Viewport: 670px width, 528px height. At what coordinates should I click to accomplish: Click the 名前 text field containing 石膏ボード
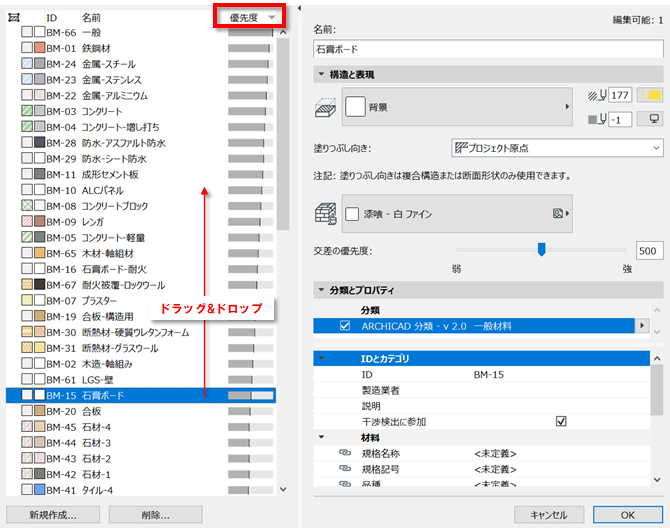pos(488,49)
